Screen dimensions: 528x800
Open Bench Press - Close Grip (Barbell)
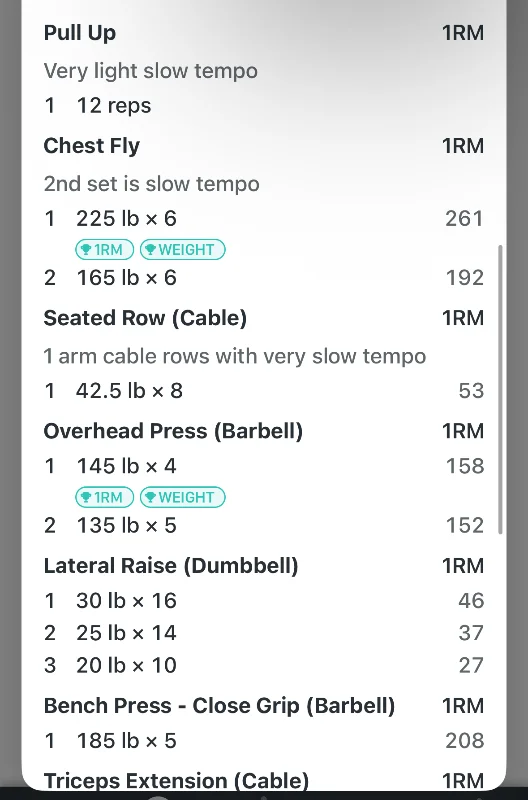(x=219, y=706)
